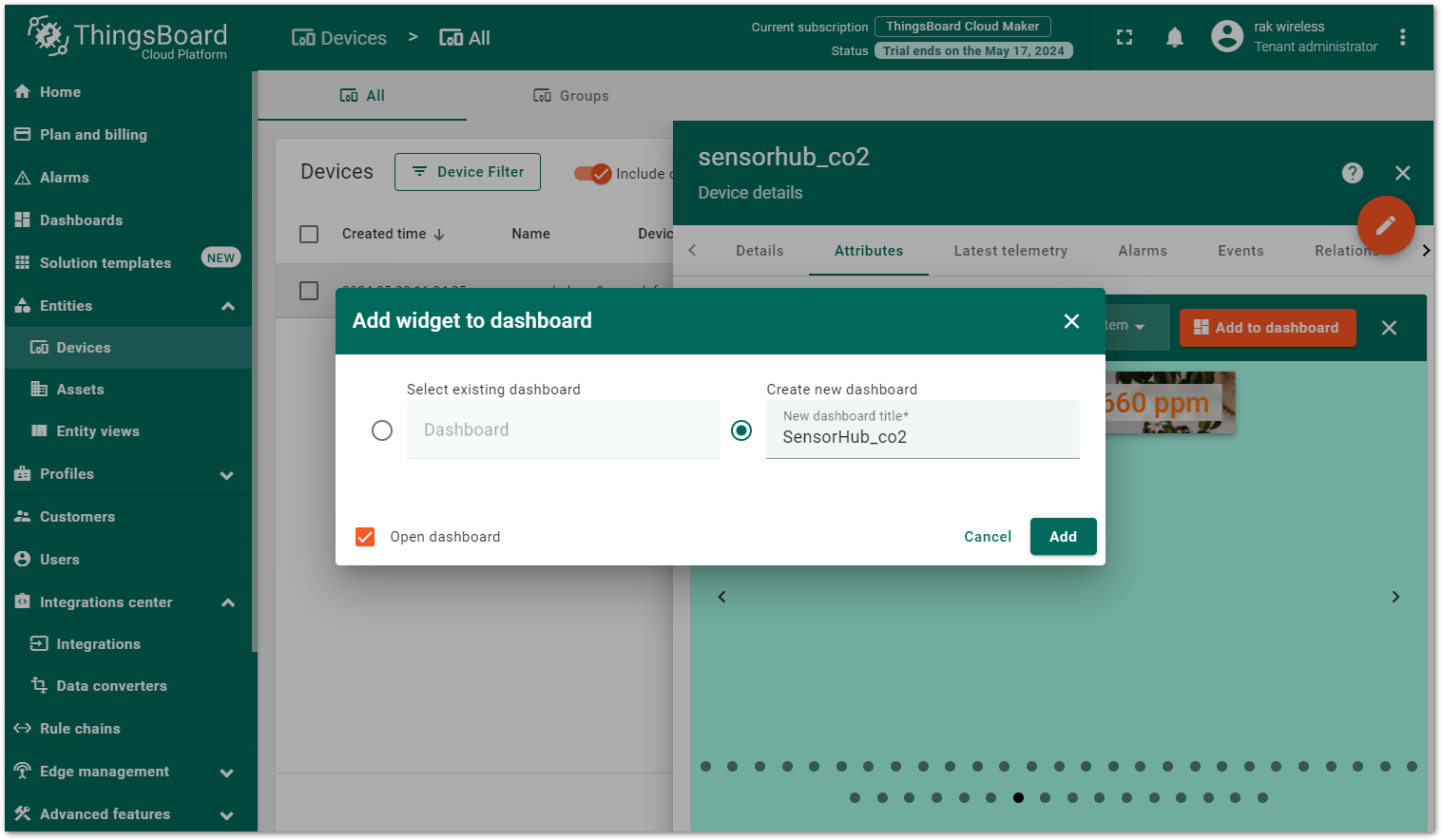Screen dimensions: 1442x840
Task: Show next widget with right arrow
Action: click(x=1395, y=597)
